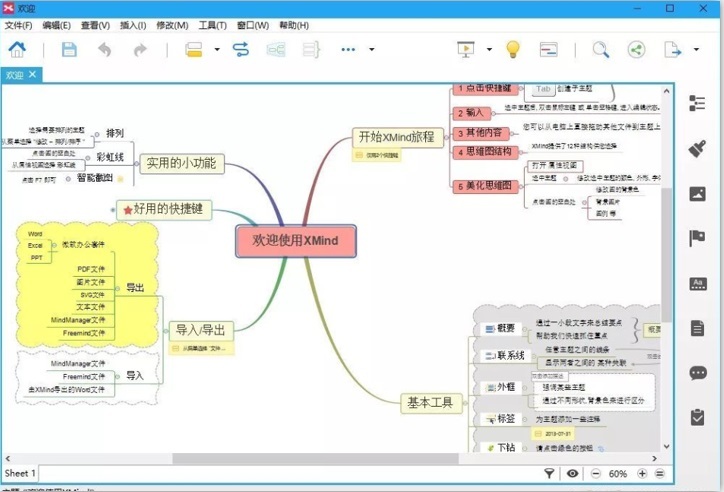Open the dropdown beside export icon

coord(696,49)
